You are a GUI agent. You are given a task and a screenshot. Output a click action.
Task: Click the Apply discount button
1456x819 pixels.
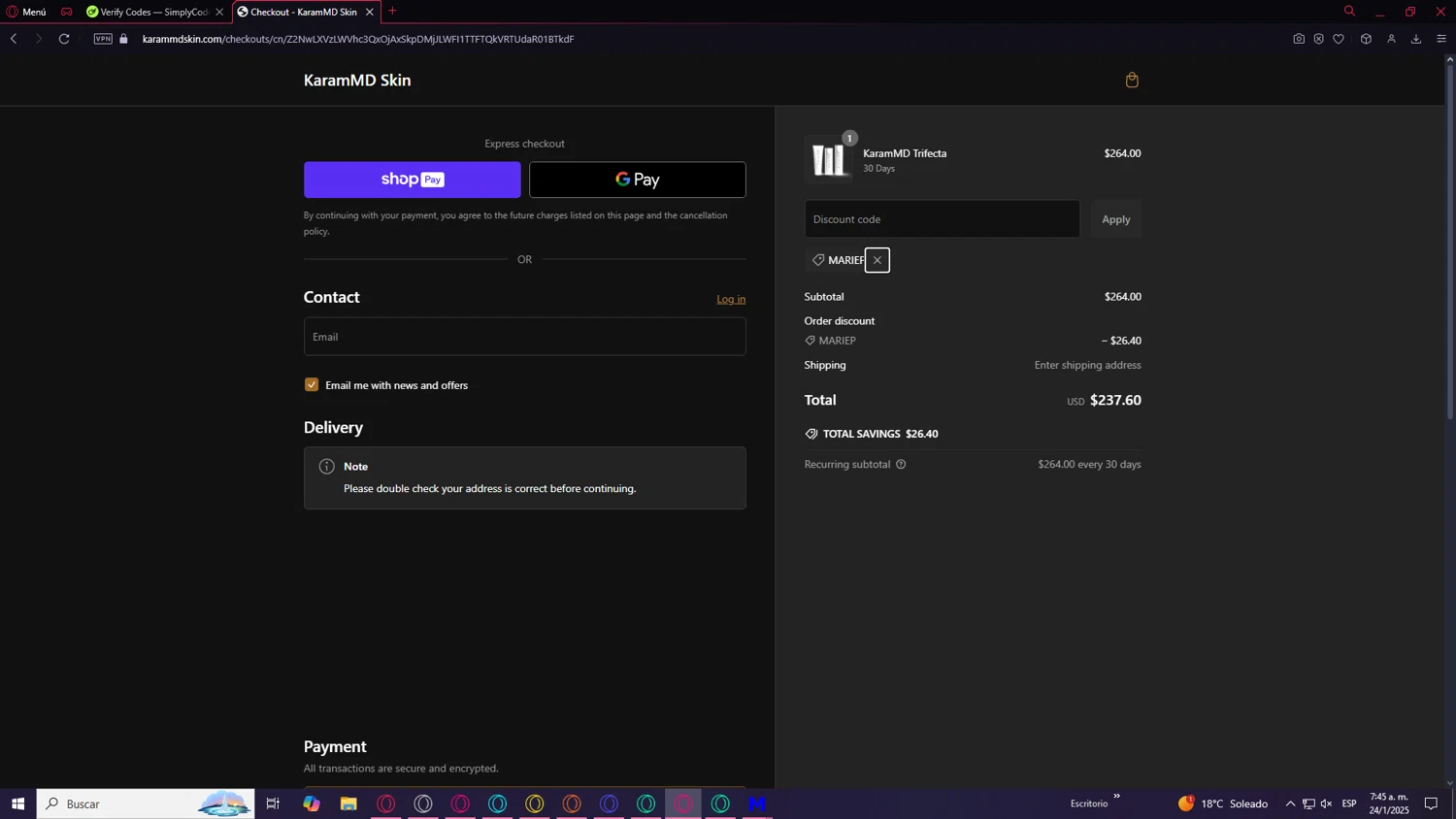click(1116, 219)
